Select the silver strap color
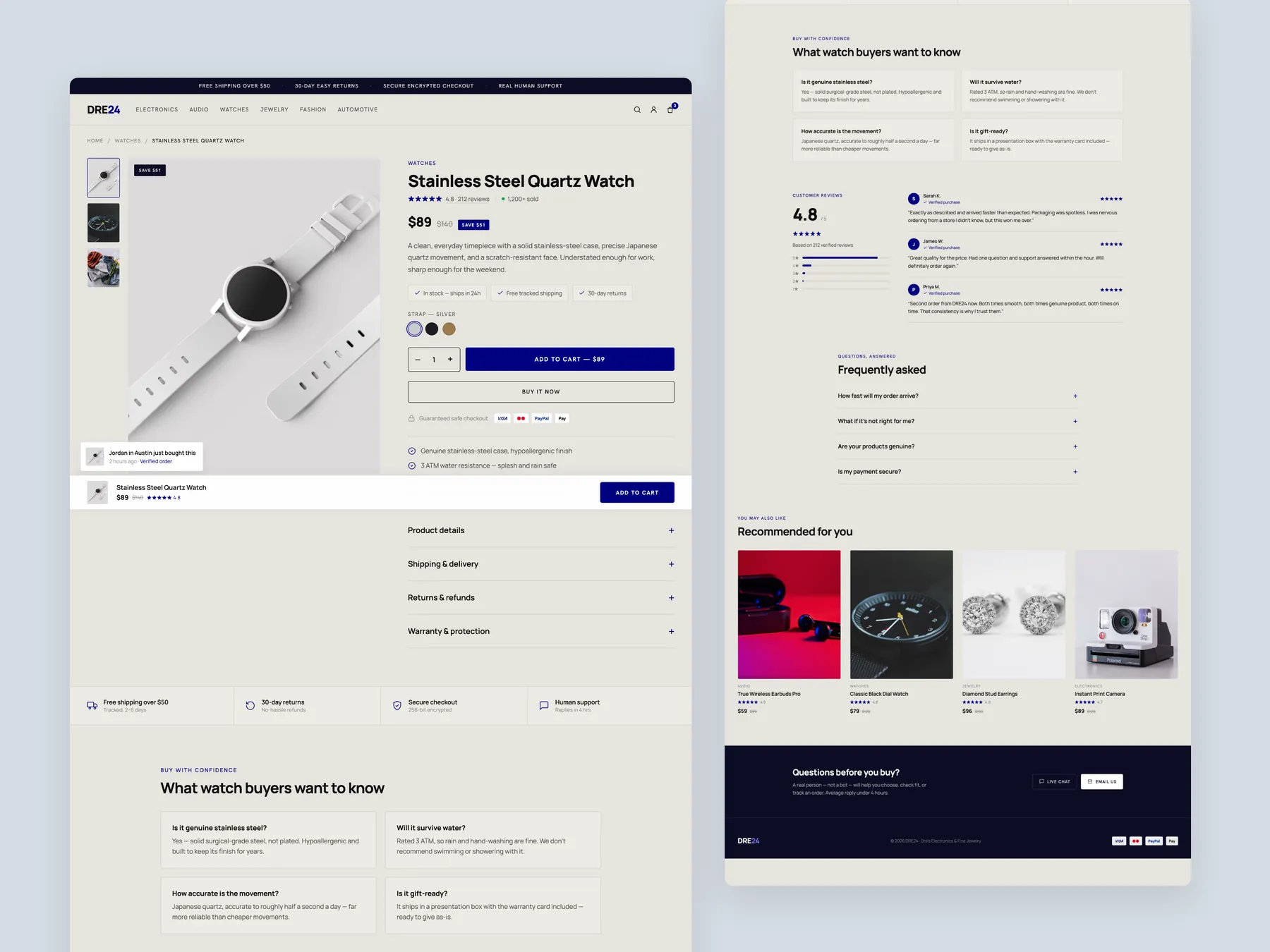Image resolution: width=1270 pixels, height=952 pixels. (x=415, y=329)
